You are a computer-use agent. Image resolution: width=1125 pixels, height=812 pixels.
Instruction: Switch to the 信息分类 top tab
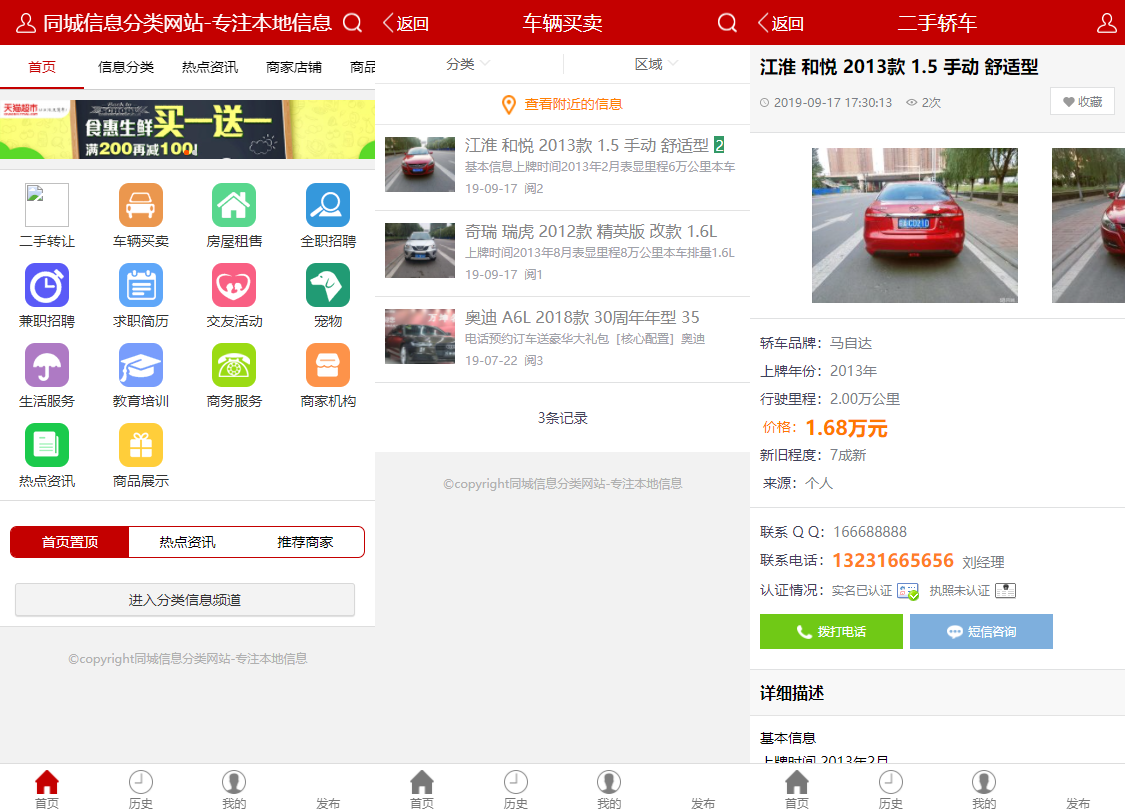[x=126, y=67]
